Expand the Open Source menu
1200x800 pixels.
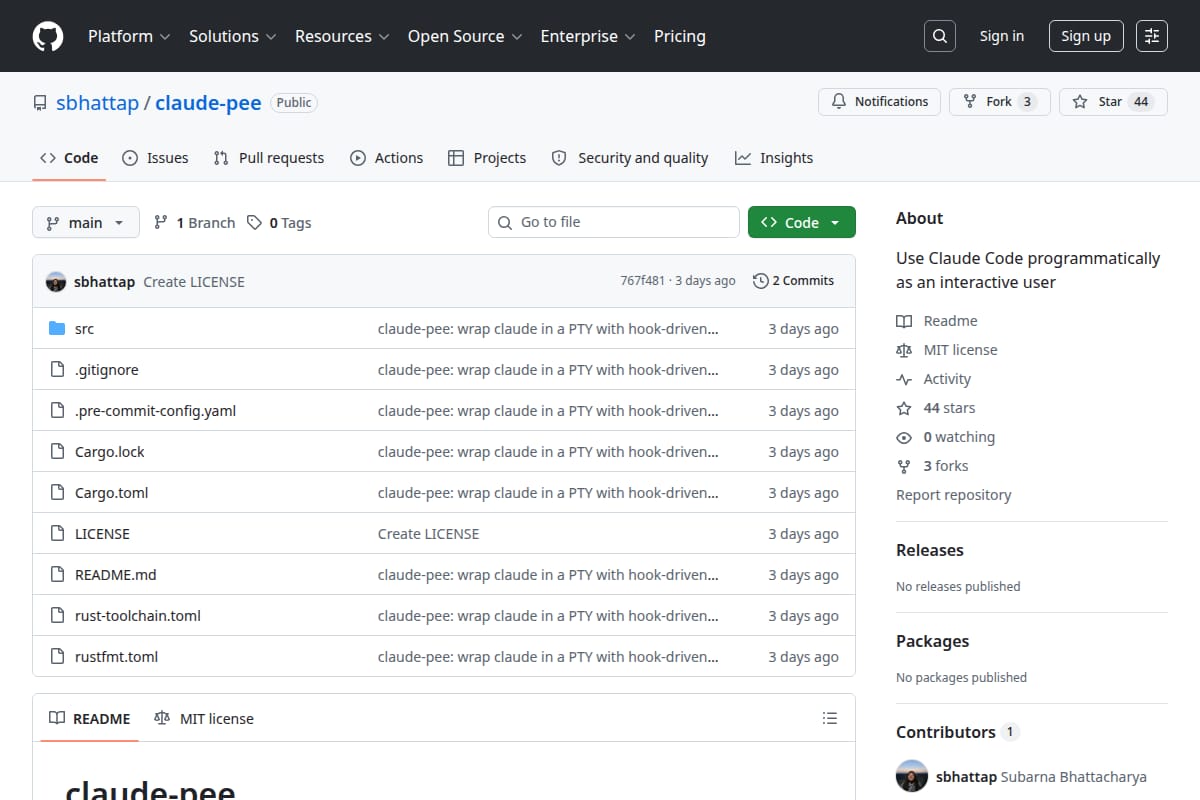[x=465, y=36]
